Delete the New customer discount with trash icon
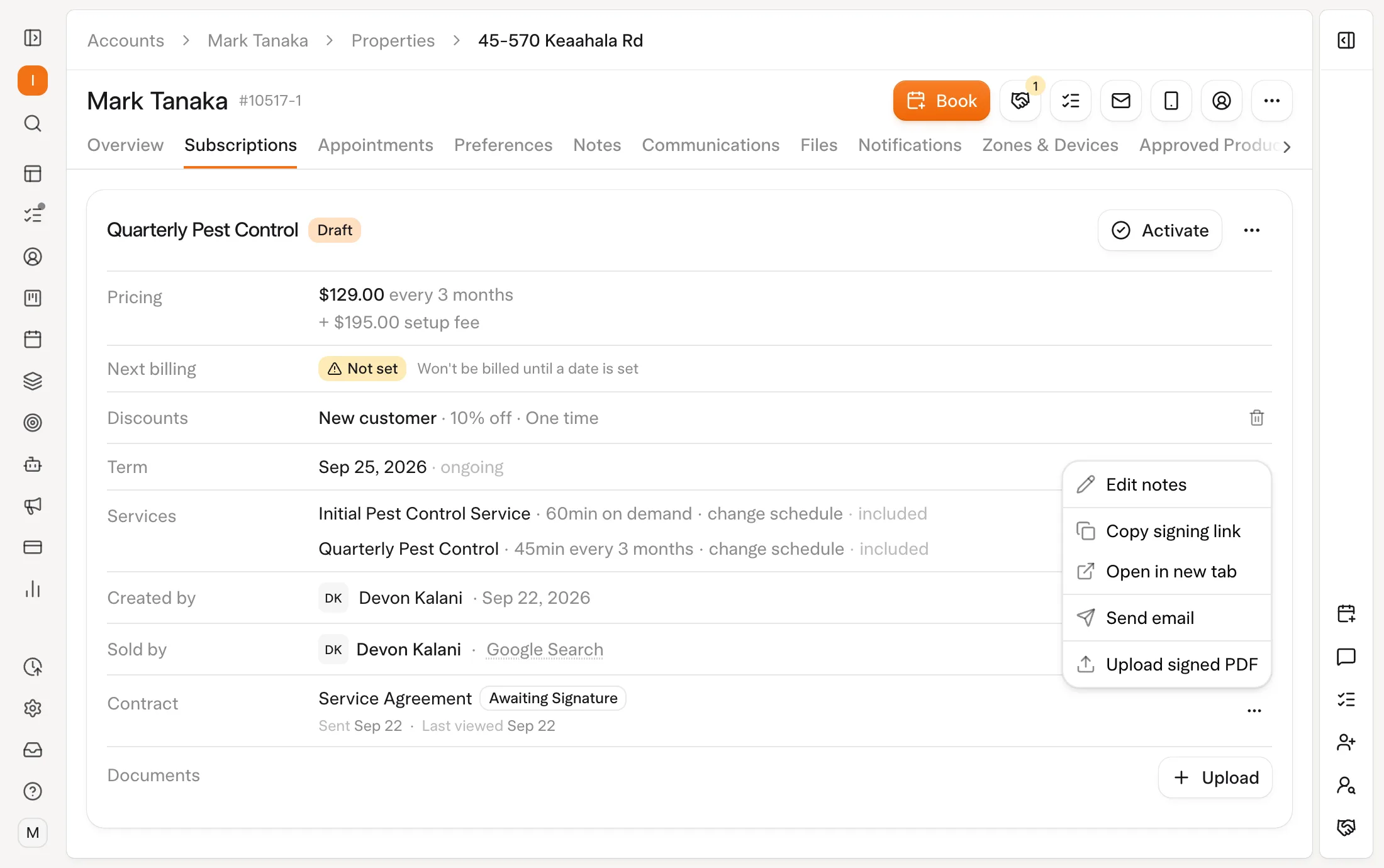The image size is (1384, 868). [x=1257, y=418]
